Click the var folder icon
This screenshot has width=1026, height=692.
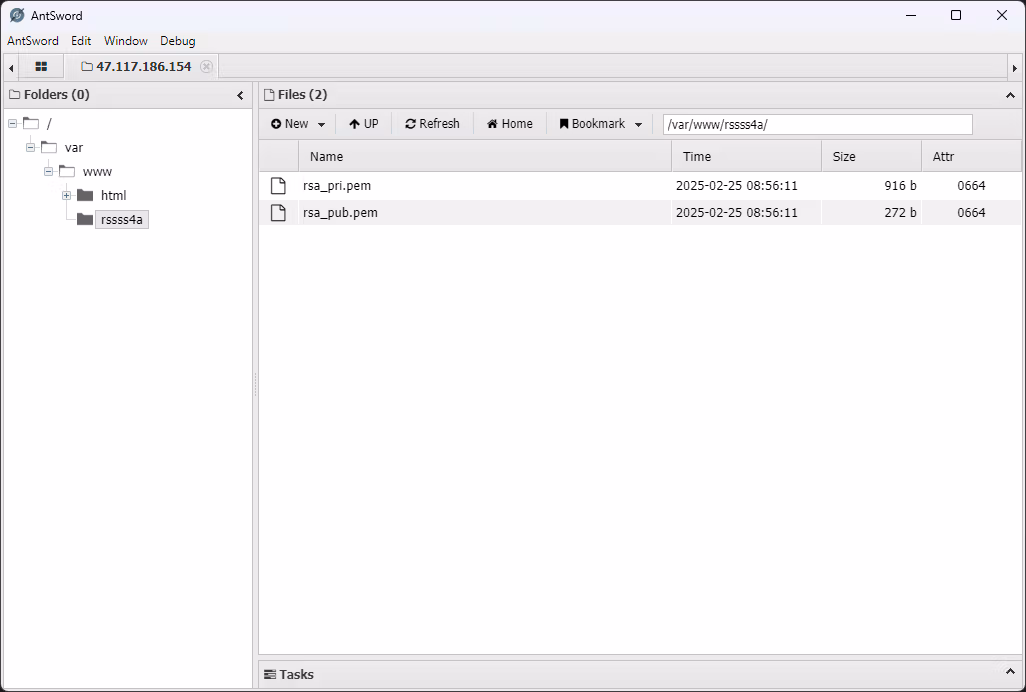click(x=49, y=147)
